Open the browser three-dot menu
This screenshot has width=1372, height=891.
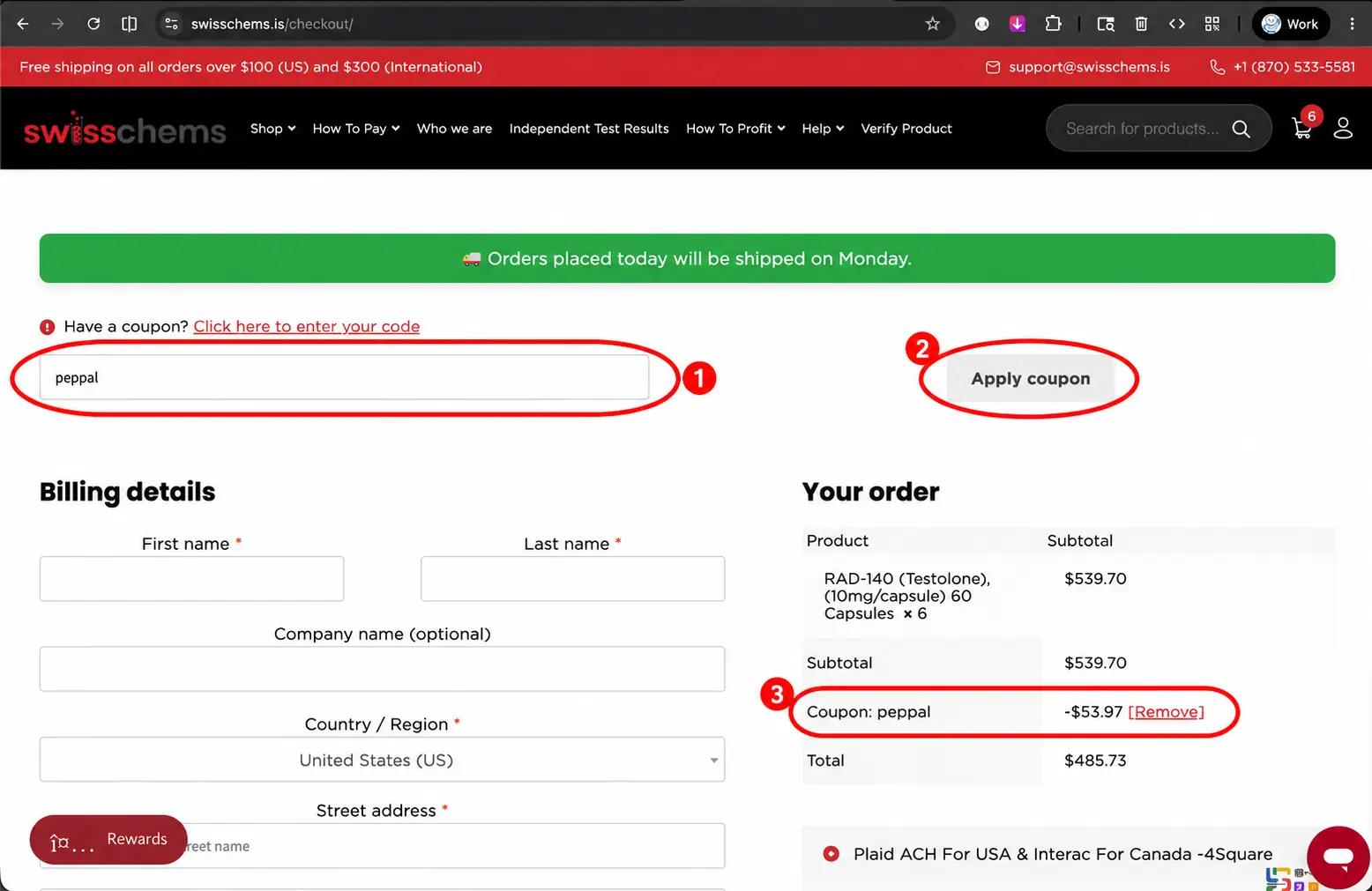point(1352,24)
